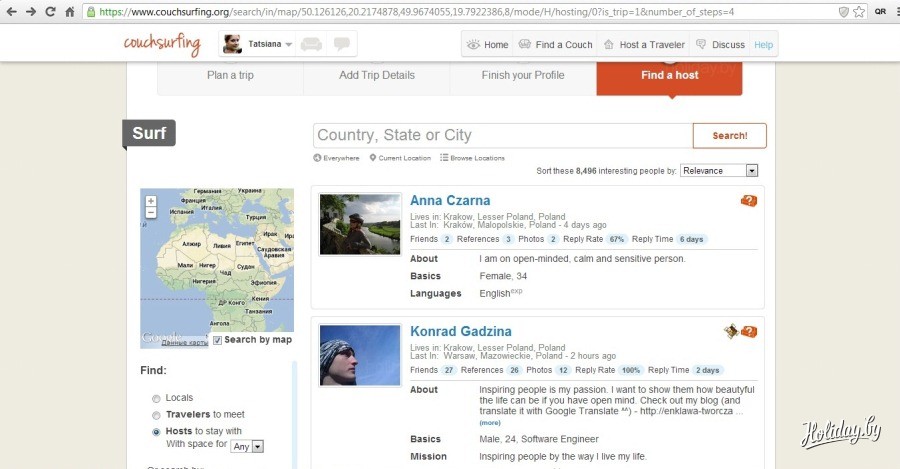
Task: Click the map zoom in plus button
Action: coord(151,201)
